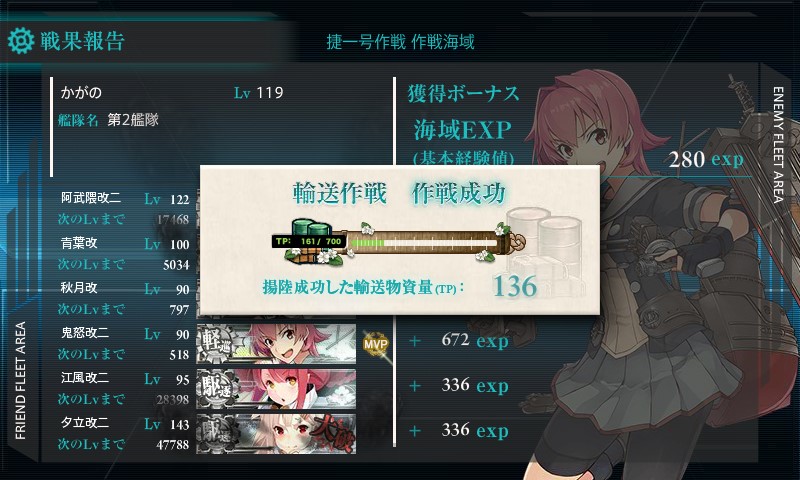Click the 大破 damage mark on 夕立 banner
Image resolution: width=800 pixels, height=480 pixels.
coord(332,434)
